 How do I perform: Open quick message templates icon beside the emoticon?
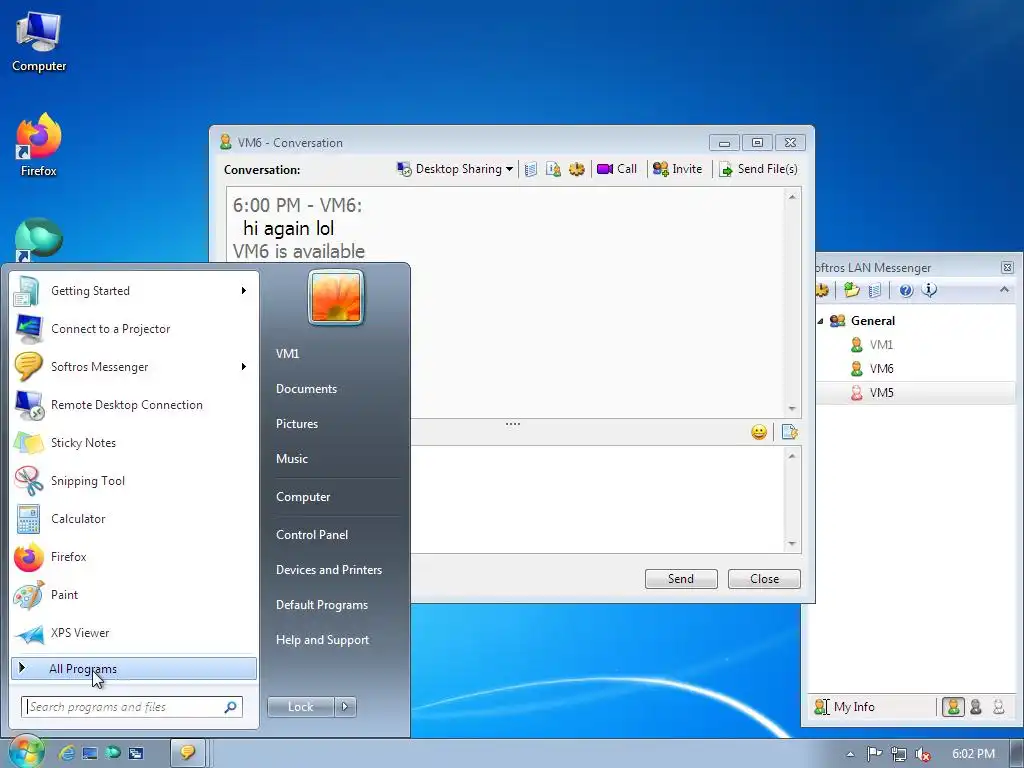[790, 432]
